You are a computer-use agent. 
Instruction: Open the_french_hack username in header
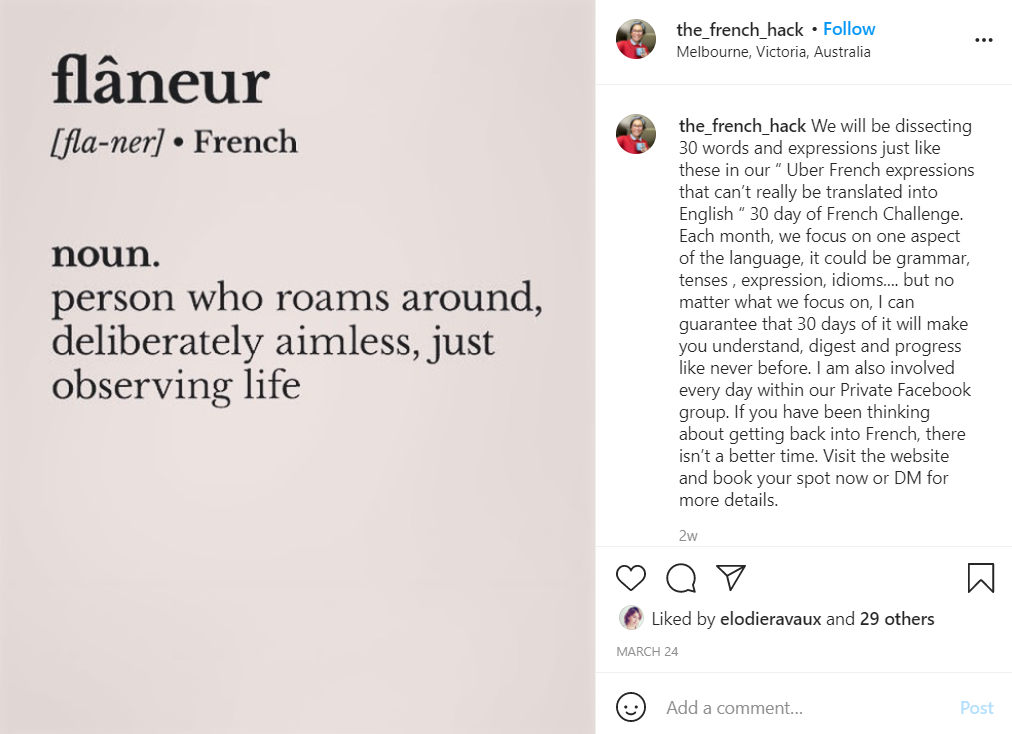pyautogui.click(x=740, y=30)
